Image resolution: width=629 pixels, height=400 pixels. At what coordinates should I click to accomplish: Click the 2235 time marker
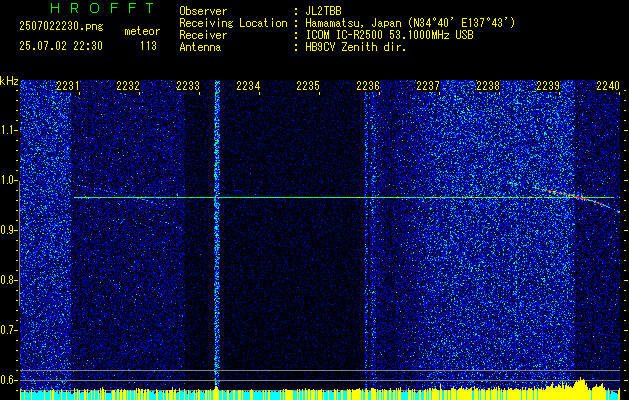pyautogui.click(x=308, y=85)
